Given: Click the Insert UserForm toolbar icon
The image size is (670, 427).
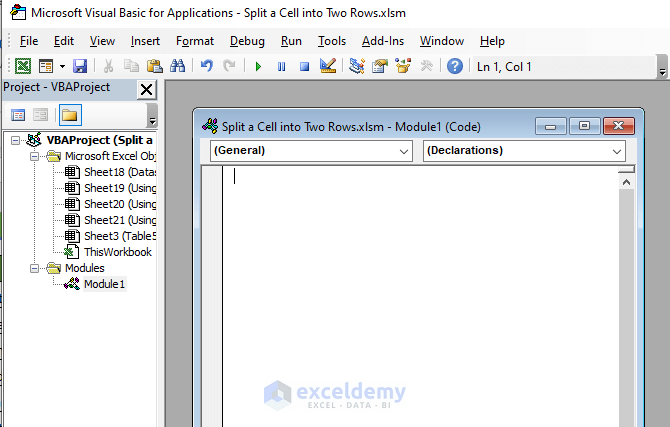Looking at the screenshot, I should 46,66.
